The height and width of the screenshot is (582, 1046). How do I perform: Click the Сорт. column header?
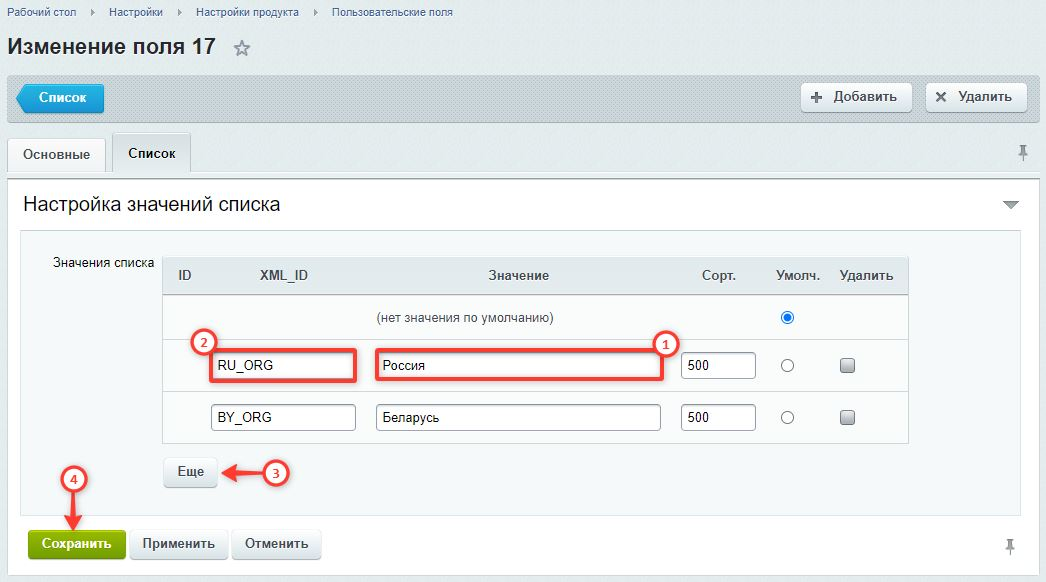[x=718, y=276]
